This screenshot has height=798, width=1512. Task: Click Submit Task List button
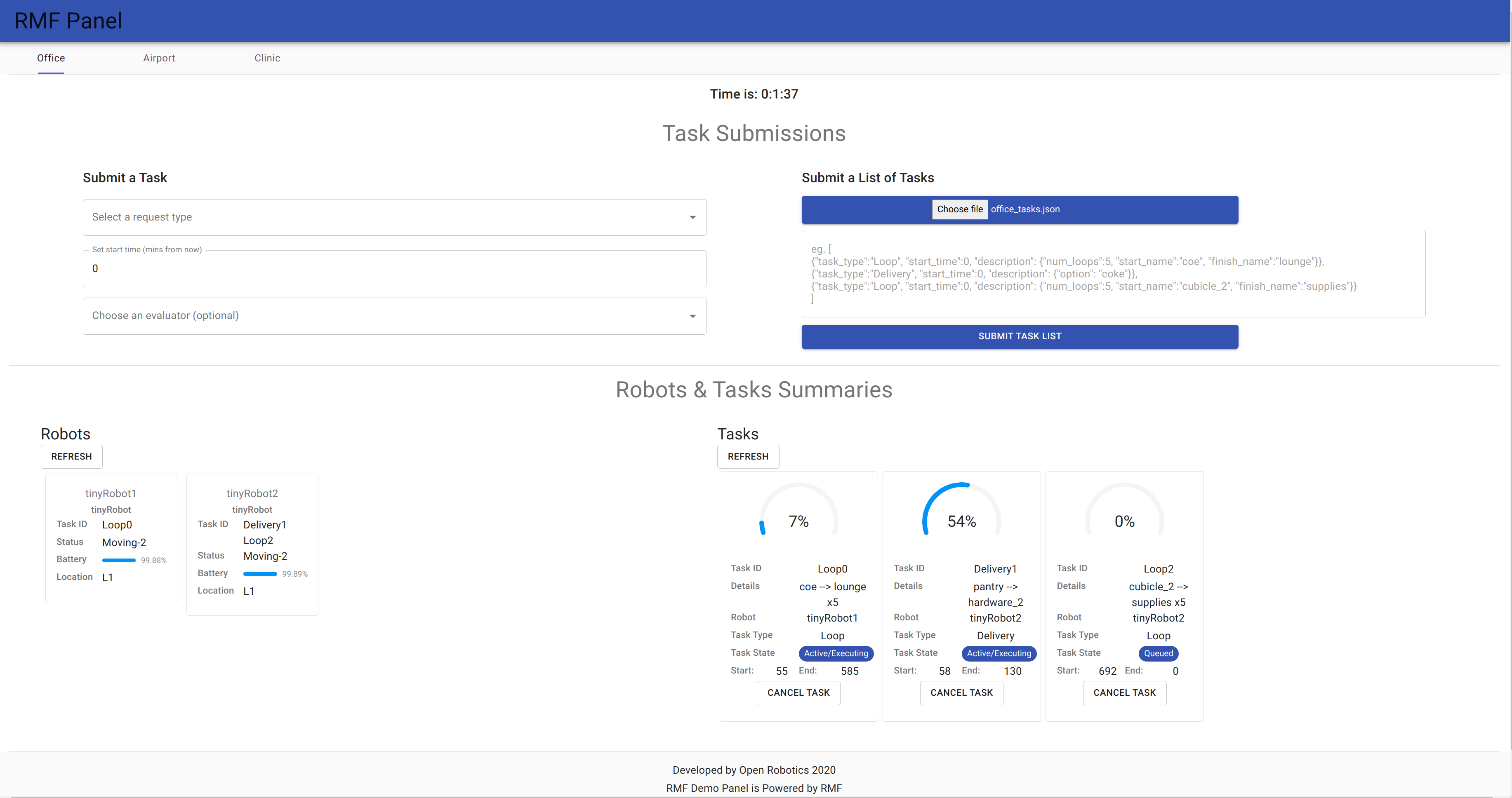tap(1020, 336)
